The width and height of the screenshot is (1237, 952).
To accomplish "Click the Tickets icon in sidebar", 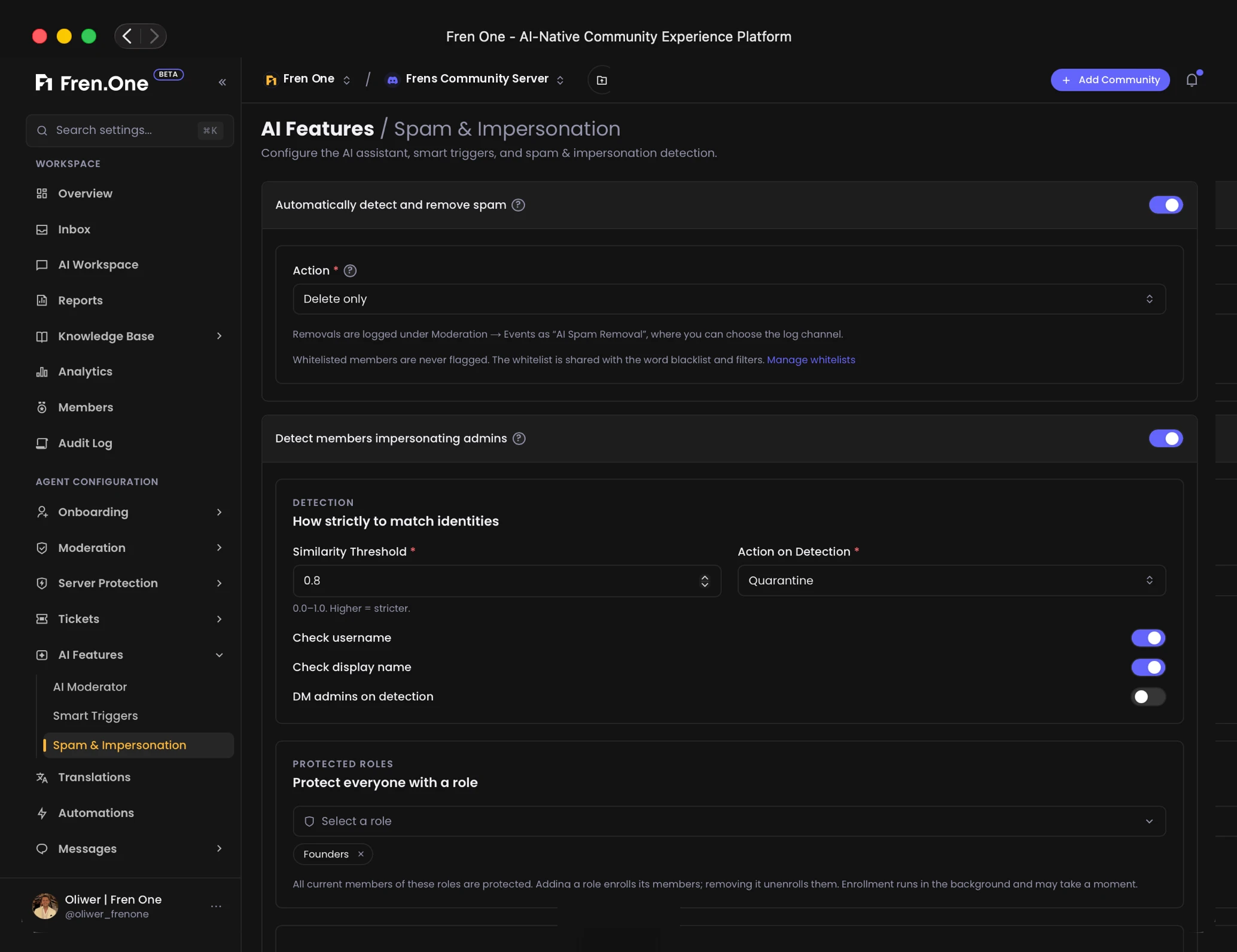I will tap(42, 619).
